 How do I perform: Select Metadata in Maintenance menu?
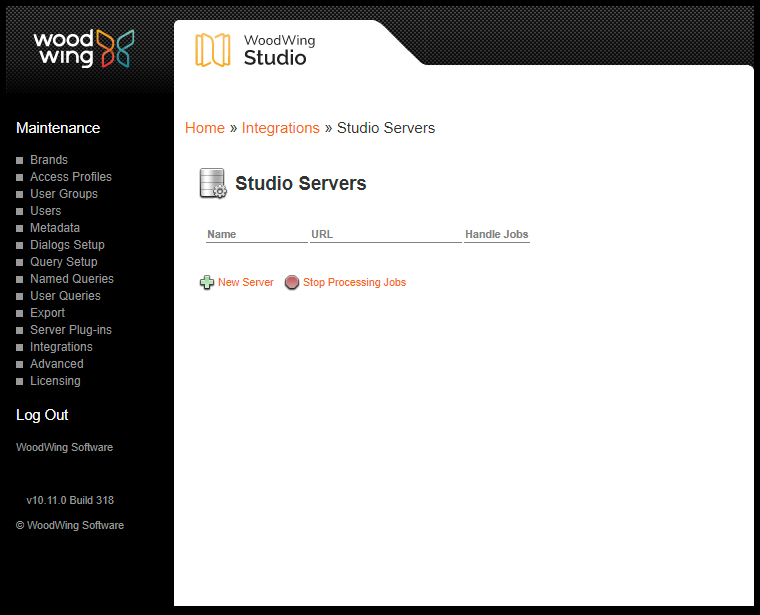coord(55,228)
